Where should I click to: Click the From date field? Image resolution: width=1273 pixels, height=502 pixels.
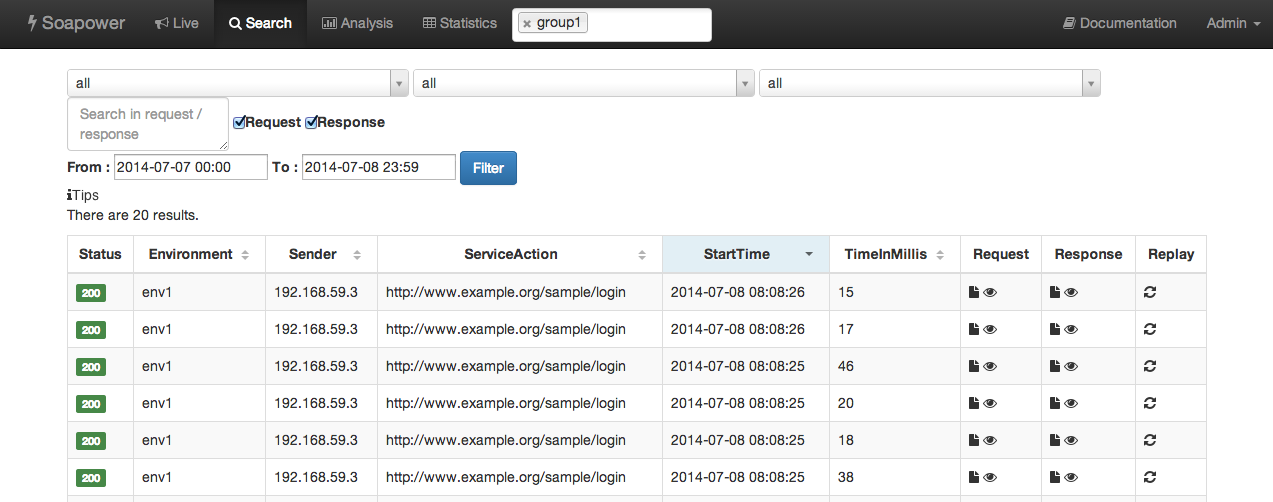(191, 167)
